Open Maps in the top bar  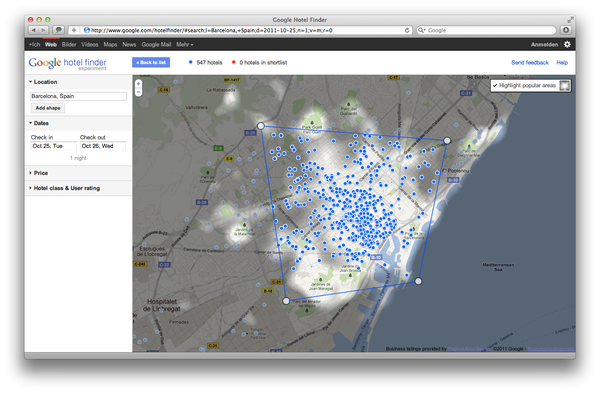click(110, 45)
